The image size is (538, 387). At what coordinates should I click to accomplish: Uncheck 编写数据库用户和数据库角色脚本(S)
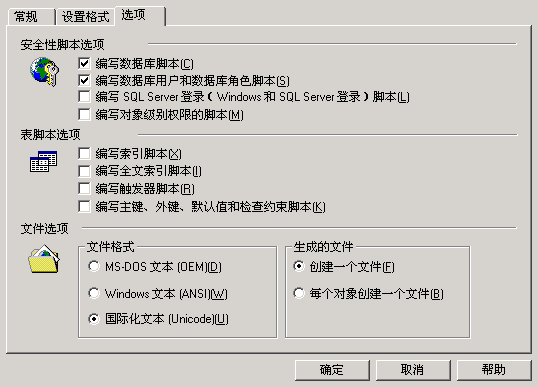(x=84, y=80)
